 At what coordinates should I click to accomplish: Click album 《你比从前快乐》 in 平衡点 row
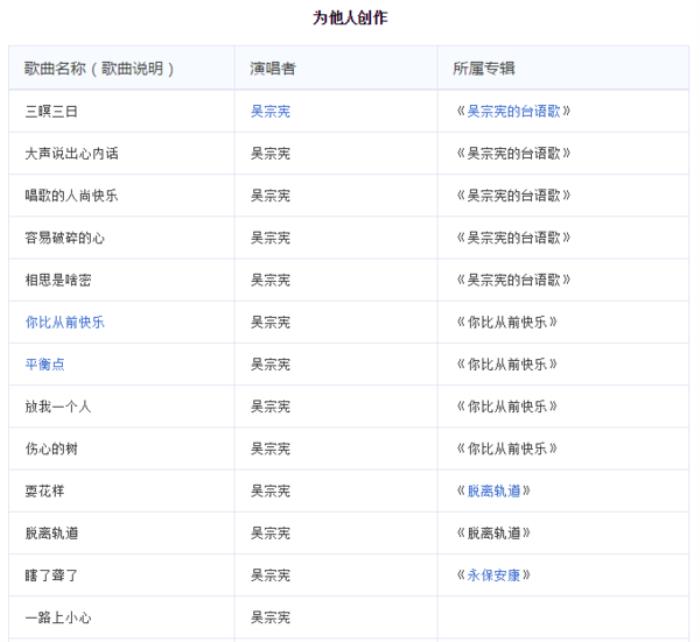507,364
